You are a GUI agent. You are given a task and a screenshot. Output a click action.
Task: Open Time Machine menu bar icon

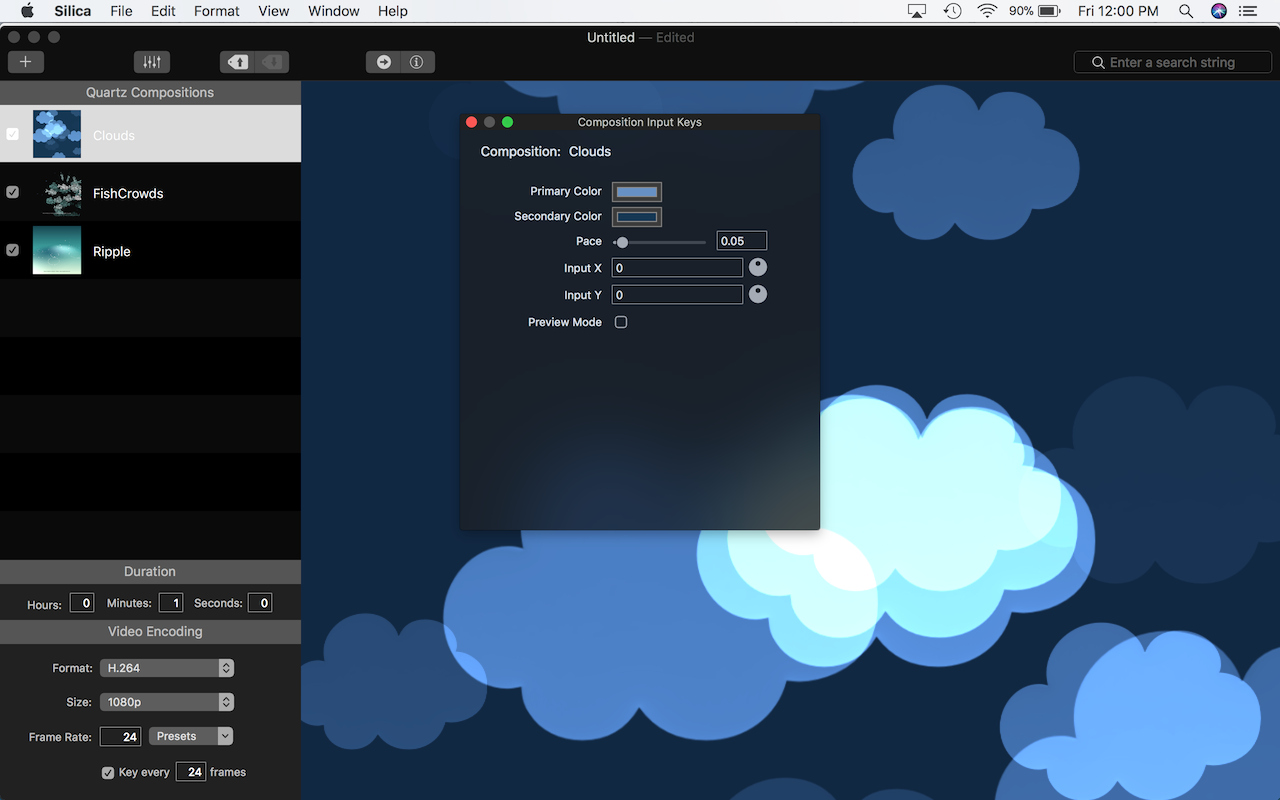[952, 11]
